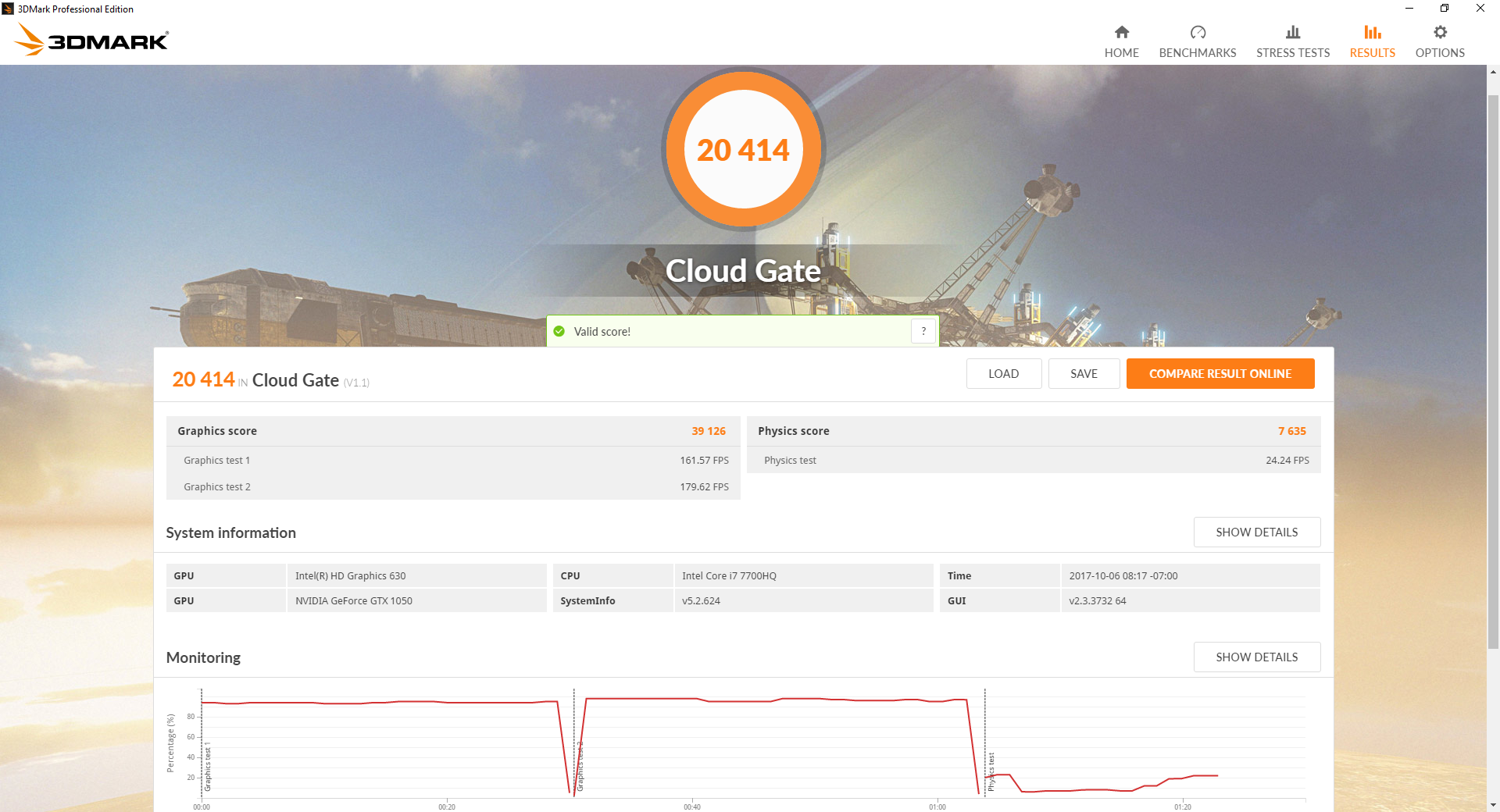Viewport: 1500px width, 812px height.
Task: Click the Benchmarks gauge icon
Action: tap(1198, 32)
